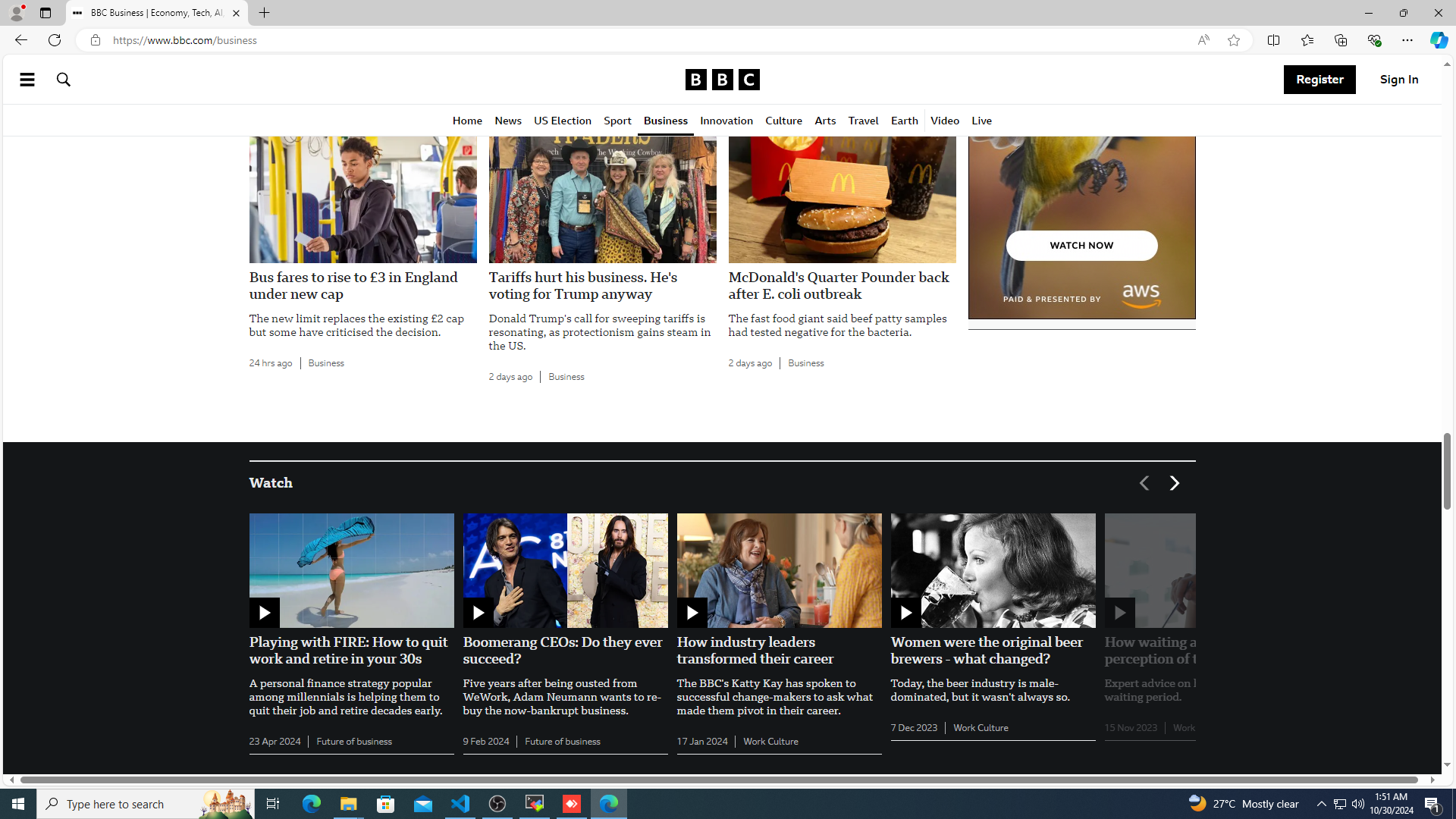Show hidden system tray icons
Viewport: 1456px width, 819px height.
(1321, 804)
